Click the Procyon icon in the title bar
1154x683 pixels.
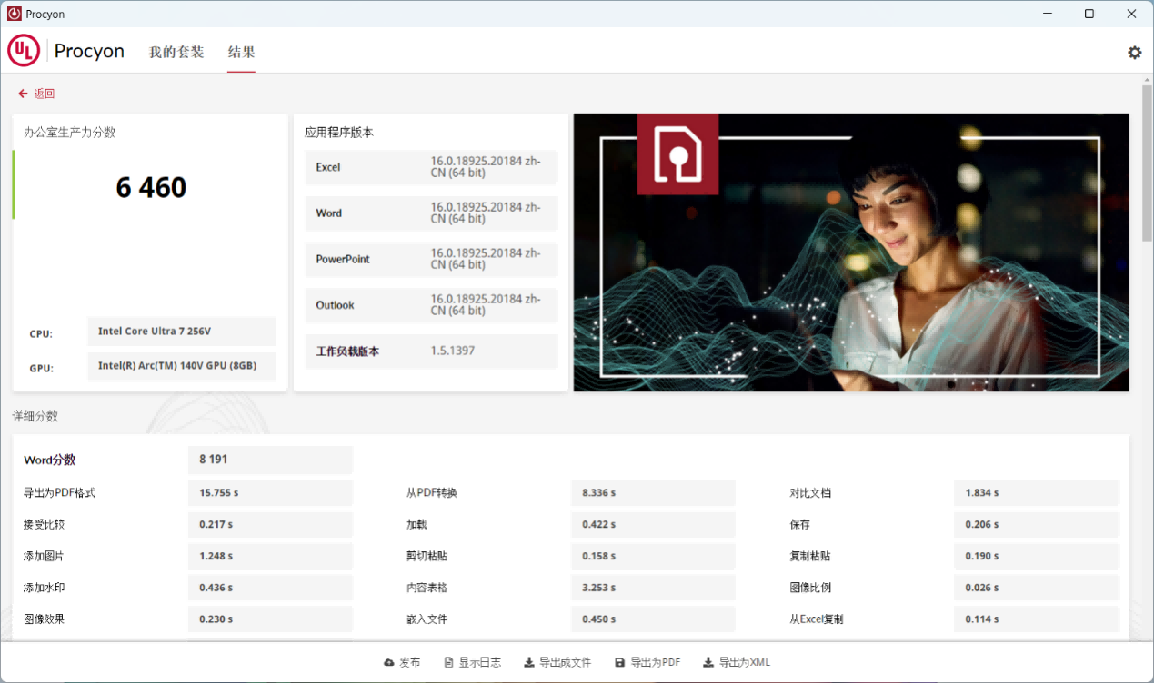[x=14, y=13]
